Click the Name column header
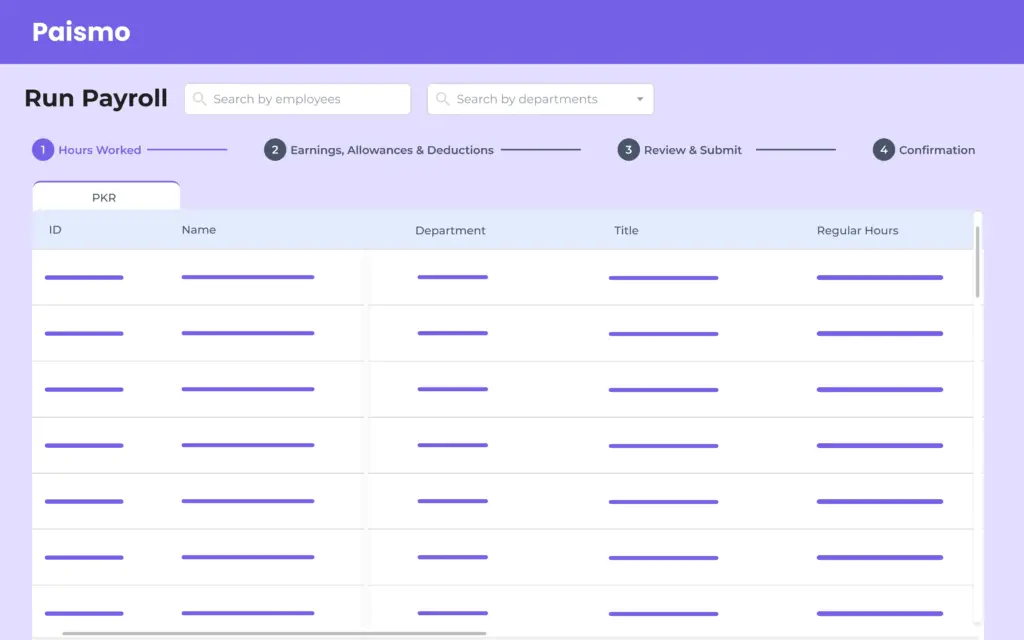Image resolution: width=1024 pixels, height=640 pixels. pos(199,230)
